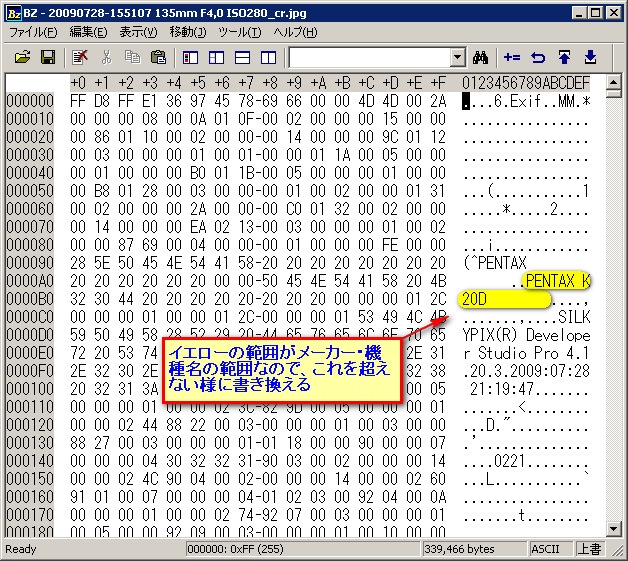Click hex byte 4C in row 000150
628x561 pixels.
[x=150, y=479]
